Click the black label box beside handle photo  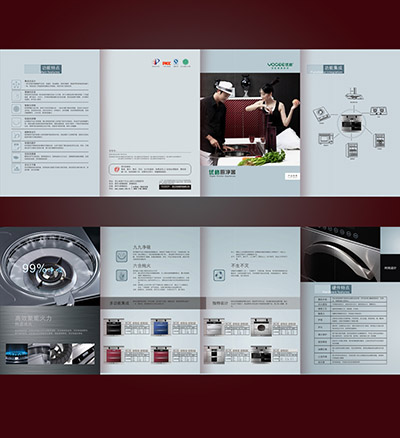(390, 268)
